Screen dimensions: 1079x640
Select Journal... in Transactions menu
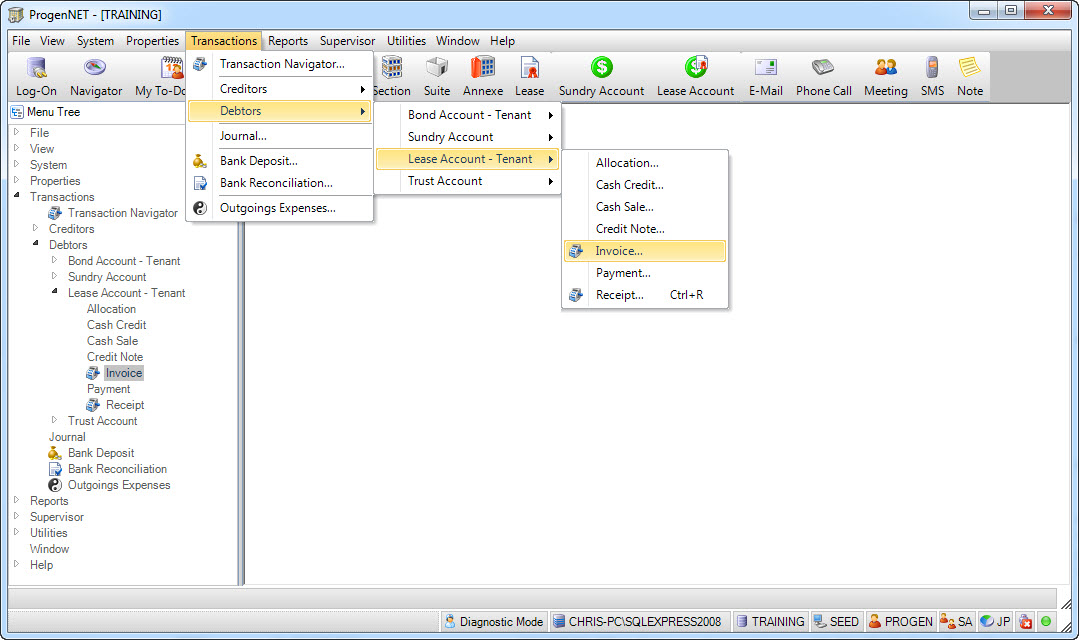click(279, 136)
